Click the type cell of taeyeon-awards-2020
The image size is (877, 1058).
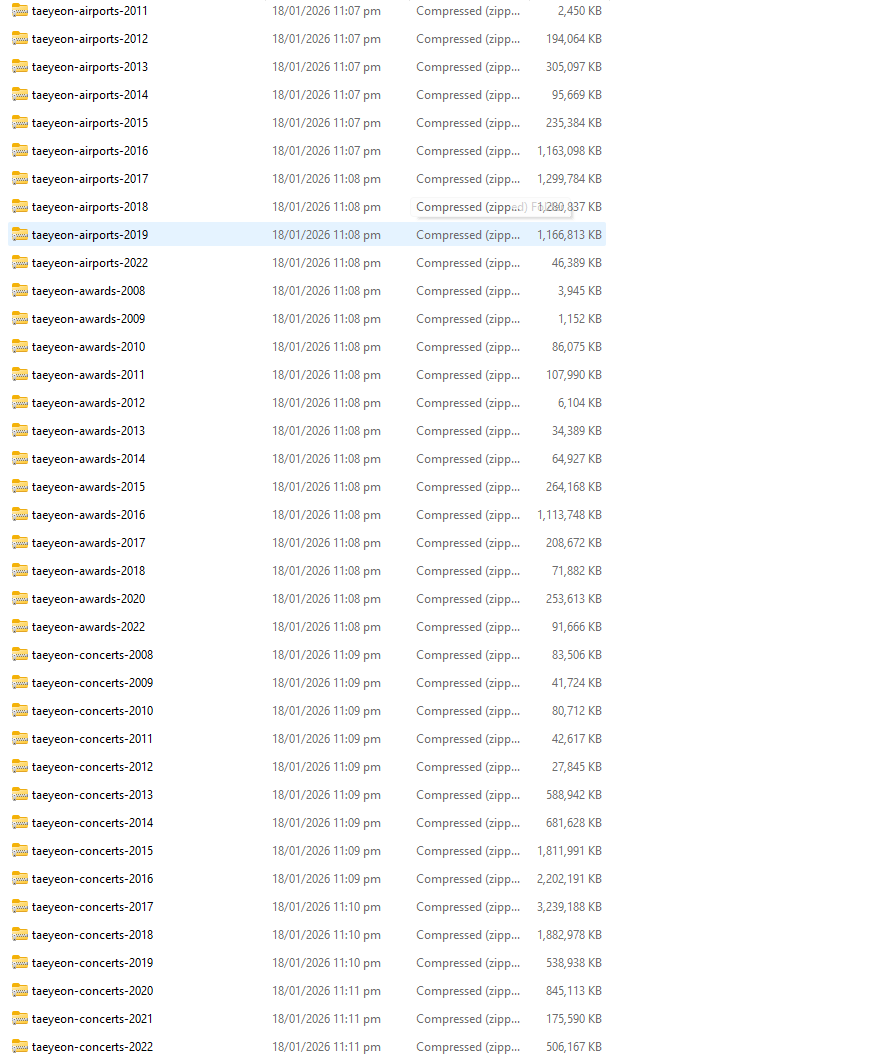coord(468,599)
